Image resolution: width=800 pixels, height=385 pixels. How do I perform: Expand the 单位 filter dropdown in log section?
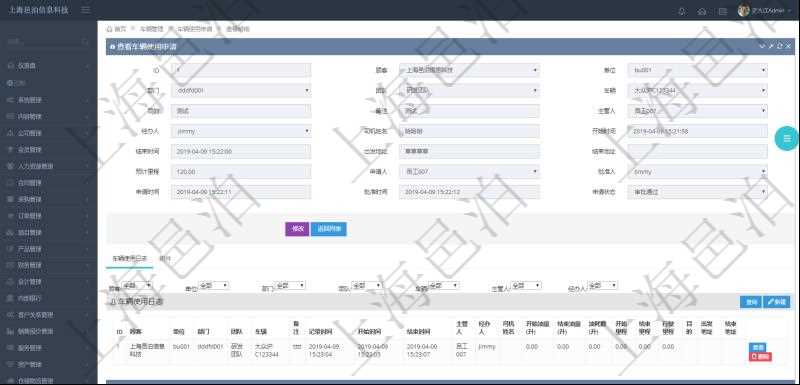pos(213,286)
